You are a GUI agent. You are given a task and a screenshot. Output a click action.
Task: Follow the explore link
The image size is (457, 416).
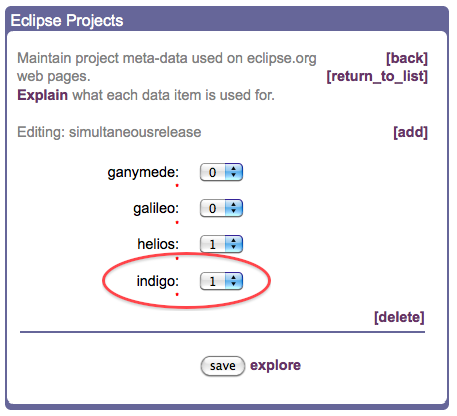(275, 366)
